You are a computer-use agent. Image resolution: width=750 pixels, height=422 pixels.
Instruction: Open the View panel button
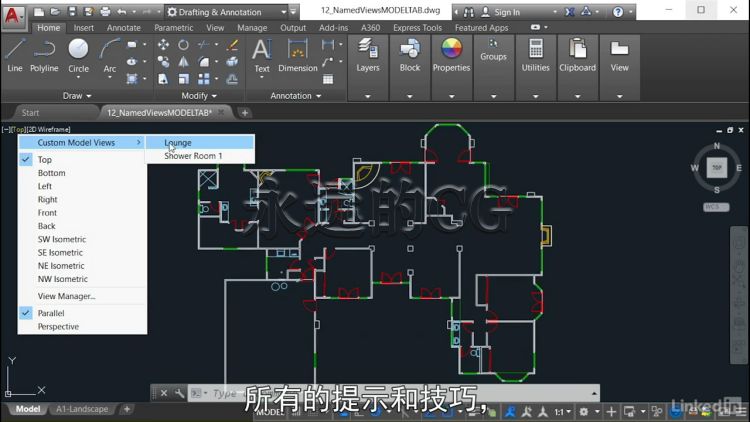[x=619, y=55]
